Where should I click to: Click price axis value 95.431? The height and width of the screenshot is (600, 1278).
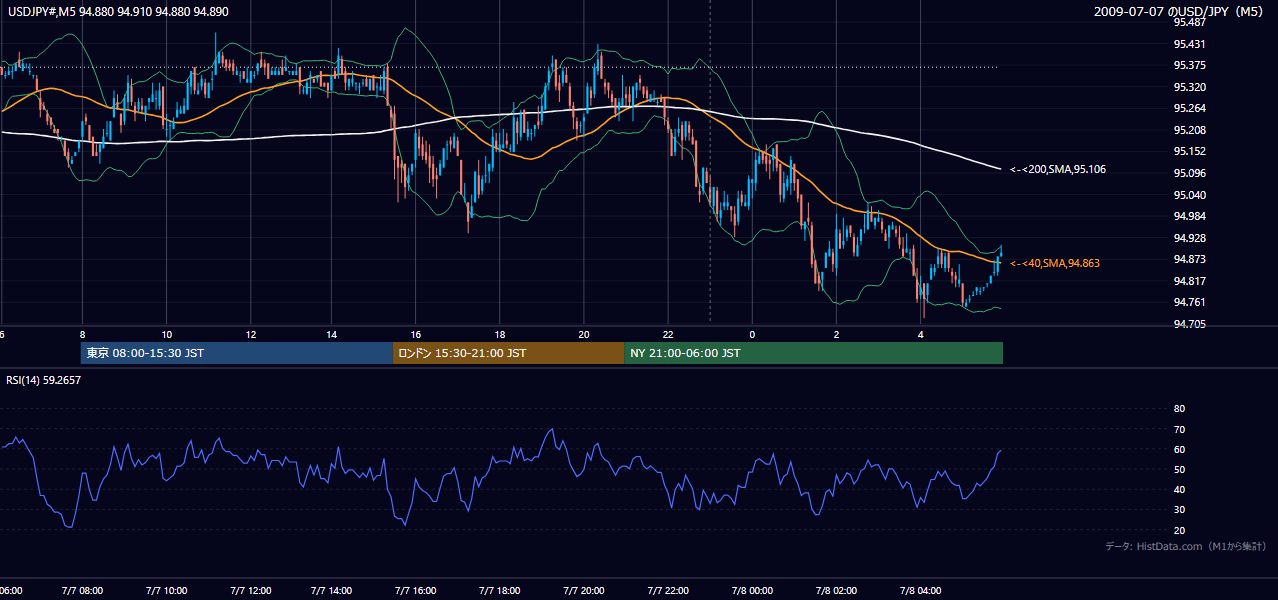click(1191, 44)
